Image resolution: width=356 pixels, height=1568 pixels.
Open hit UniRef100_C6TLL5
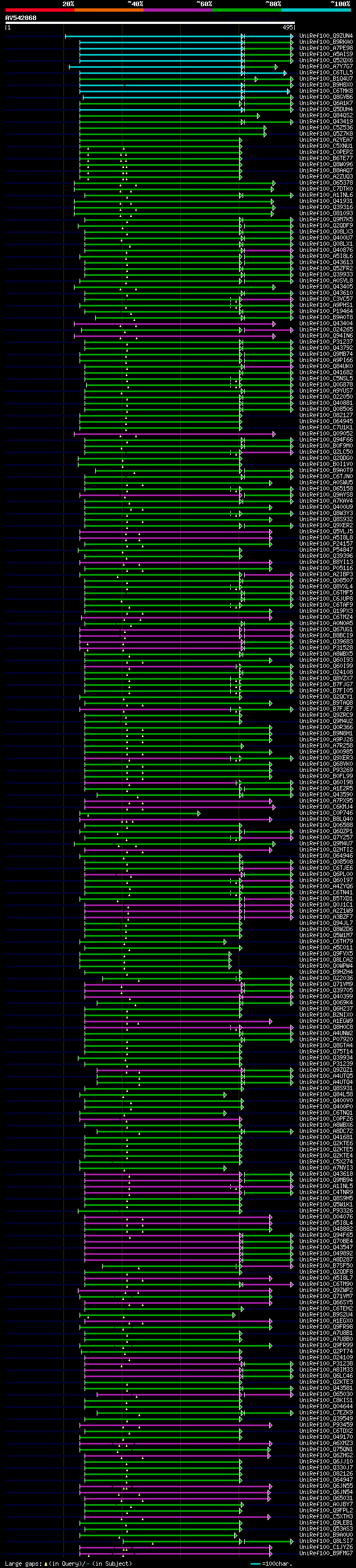(326, 72)
